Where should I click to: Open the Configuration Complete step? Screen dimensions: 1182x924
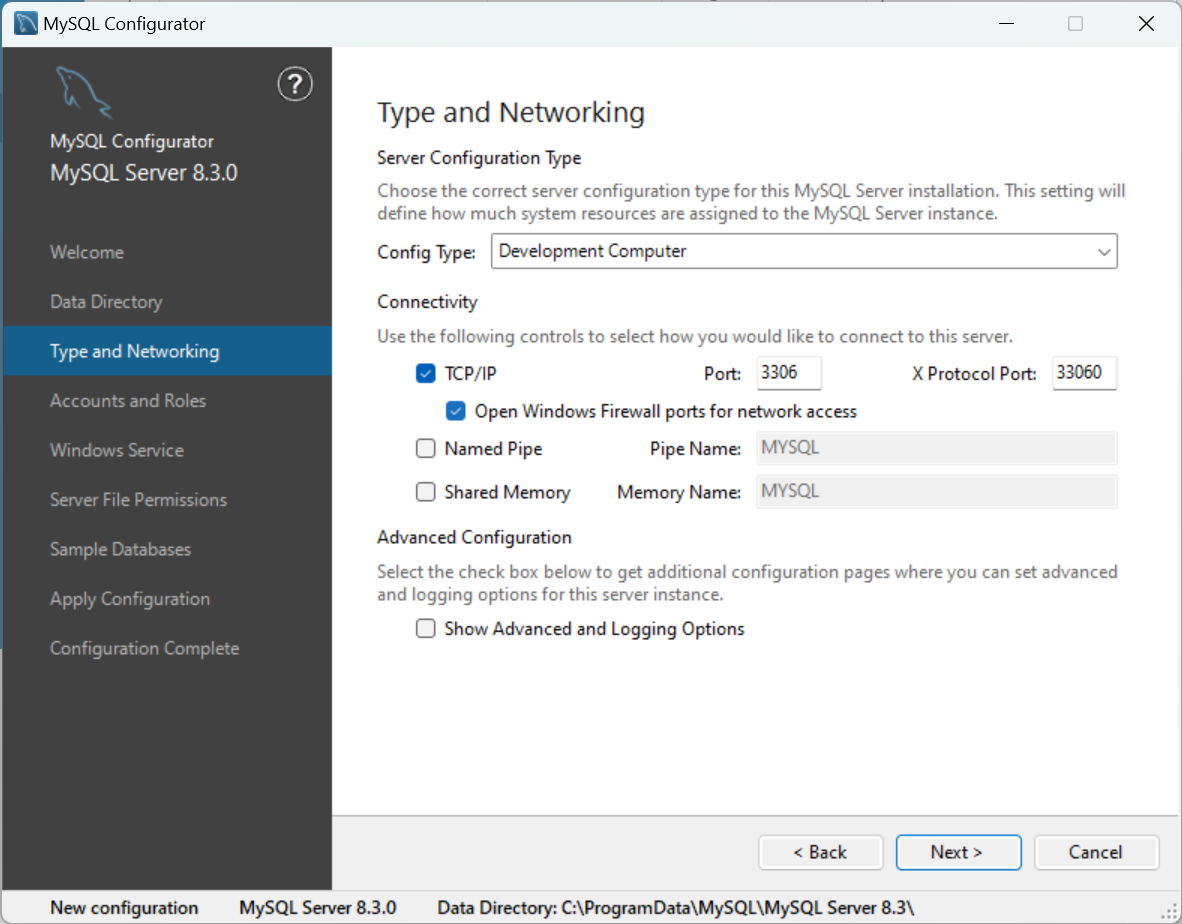pos(166,648)
